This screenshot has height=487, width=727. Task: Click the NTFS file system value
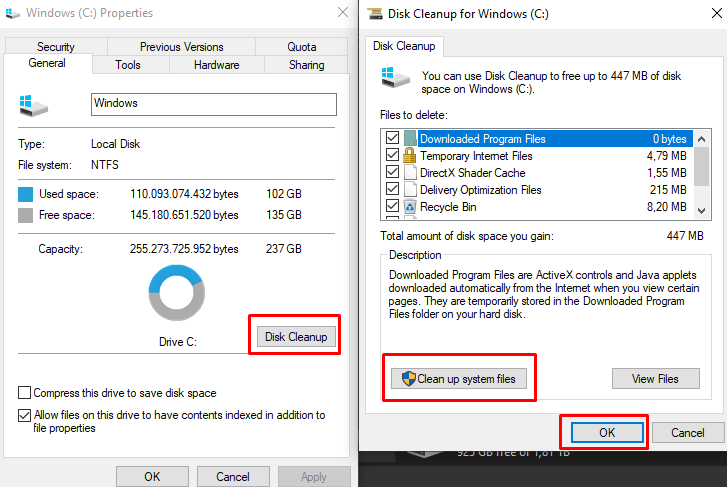click(x=105, y=165)
